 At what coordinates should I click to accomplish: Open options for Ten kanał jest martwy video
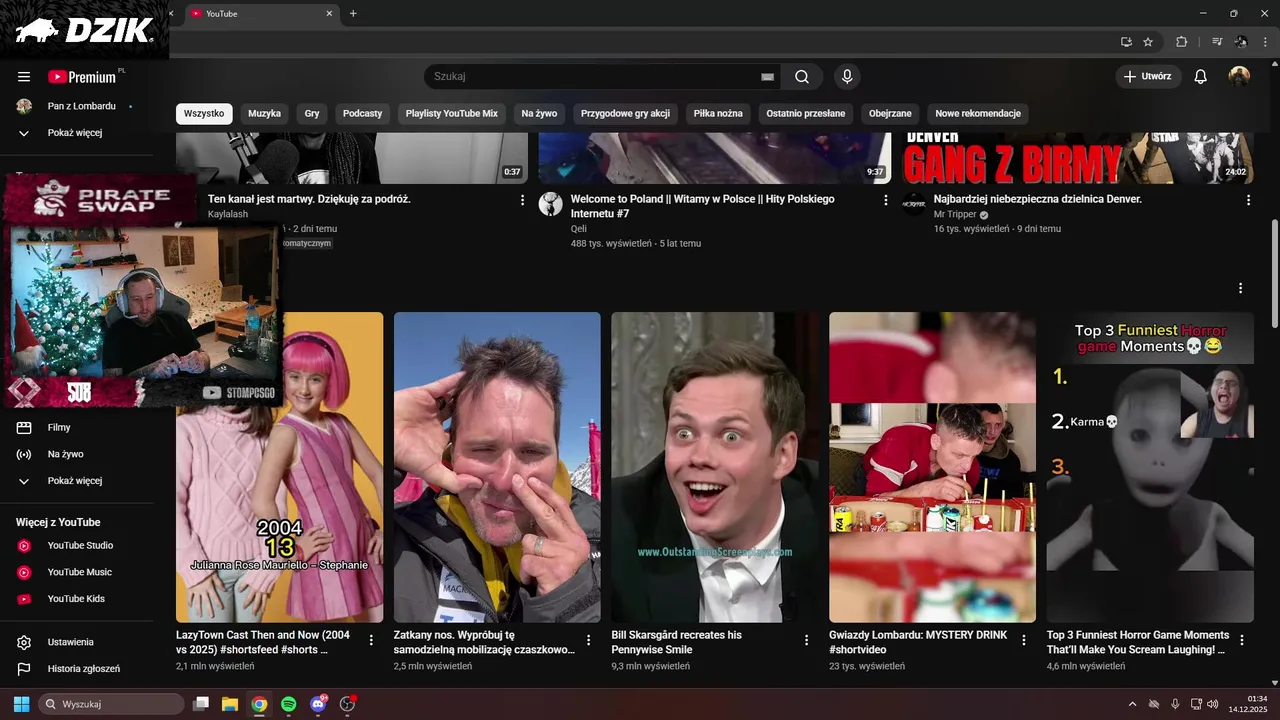click(x=522, y=200)
